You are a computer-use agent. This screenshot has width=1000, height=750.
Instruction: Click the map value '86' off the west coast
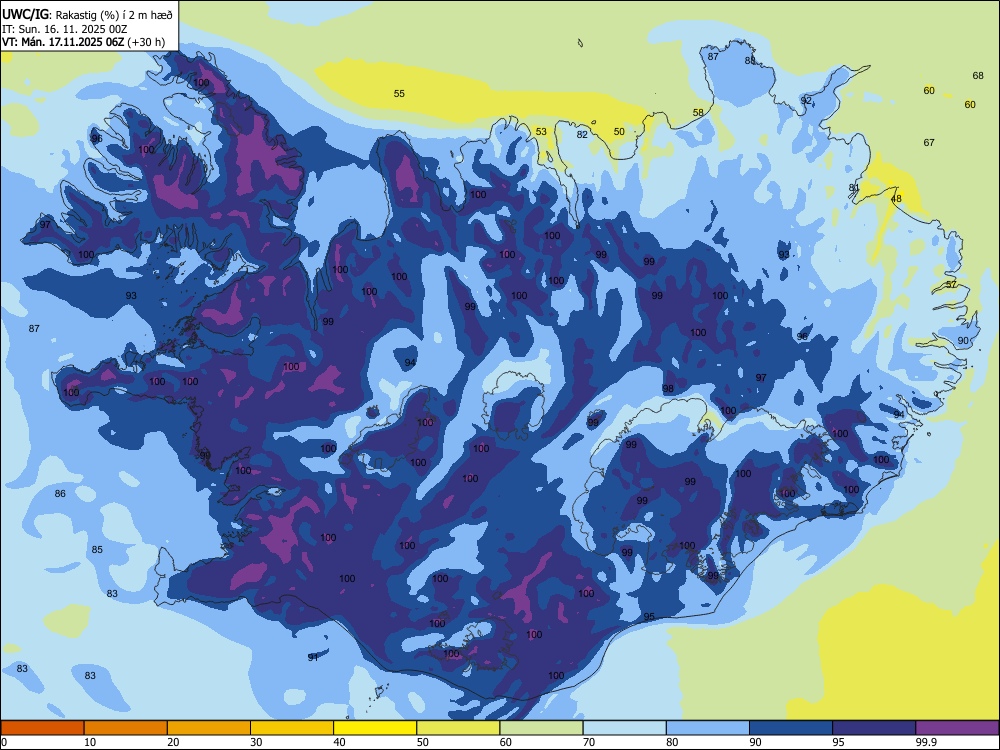click(60, 494)
